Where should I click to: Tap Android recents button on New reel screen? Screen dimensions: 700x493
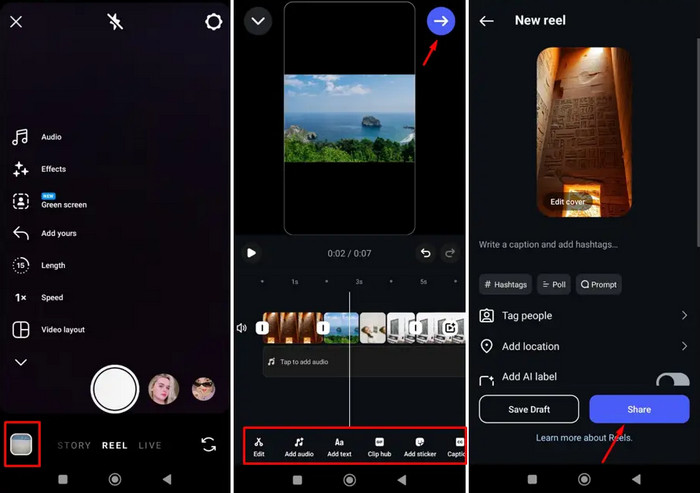(x=532, y=479)
